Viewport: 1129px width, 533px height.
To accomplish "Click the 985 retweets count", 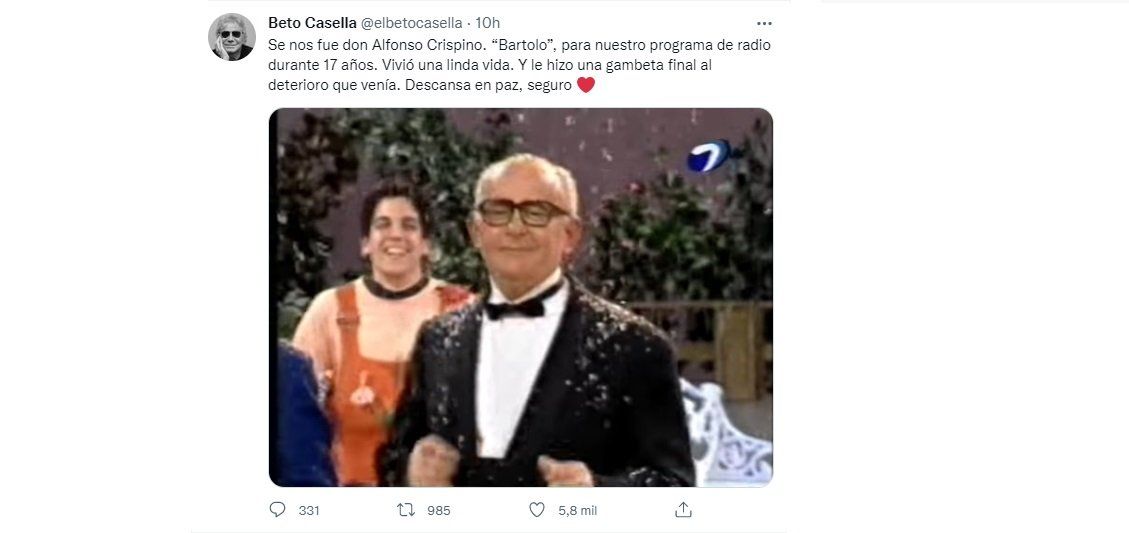I will (x=438, y=511).
